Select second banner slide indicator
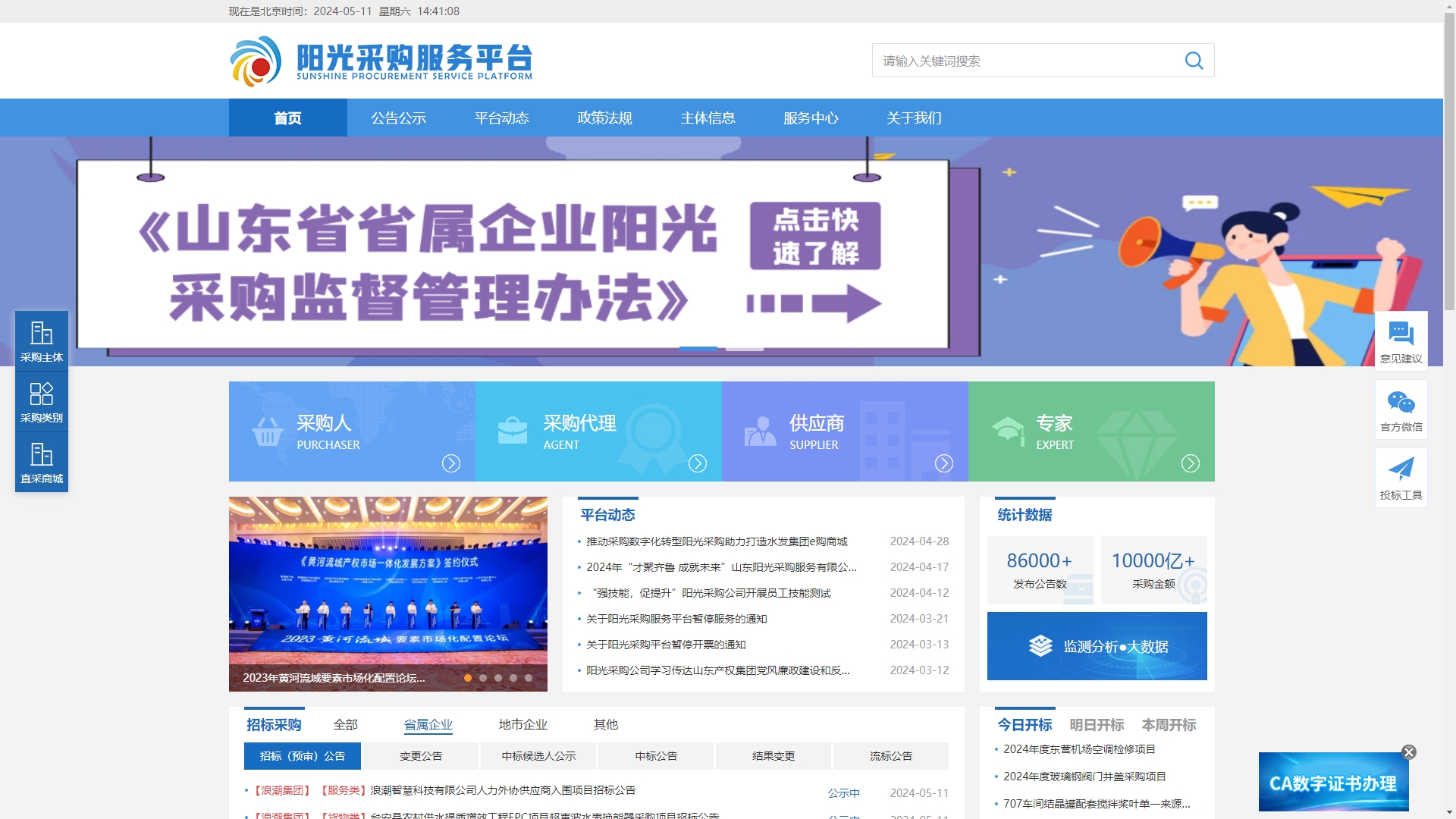The width and height of the screenshot is (1456, 819). point(744,348)
